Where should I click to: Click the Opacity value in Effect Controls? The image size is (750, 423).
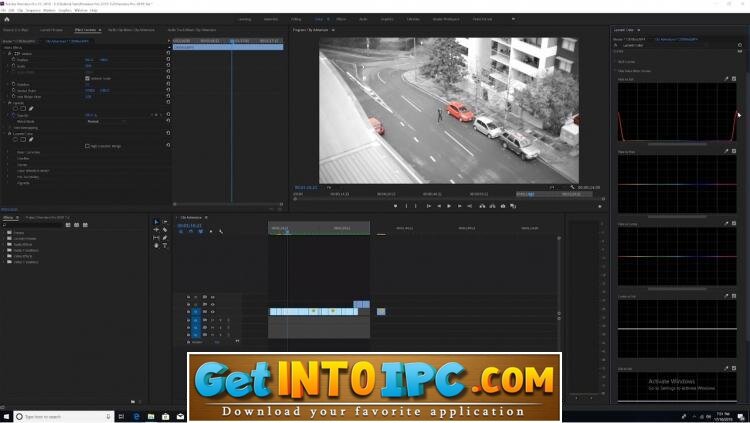point(90,115)
